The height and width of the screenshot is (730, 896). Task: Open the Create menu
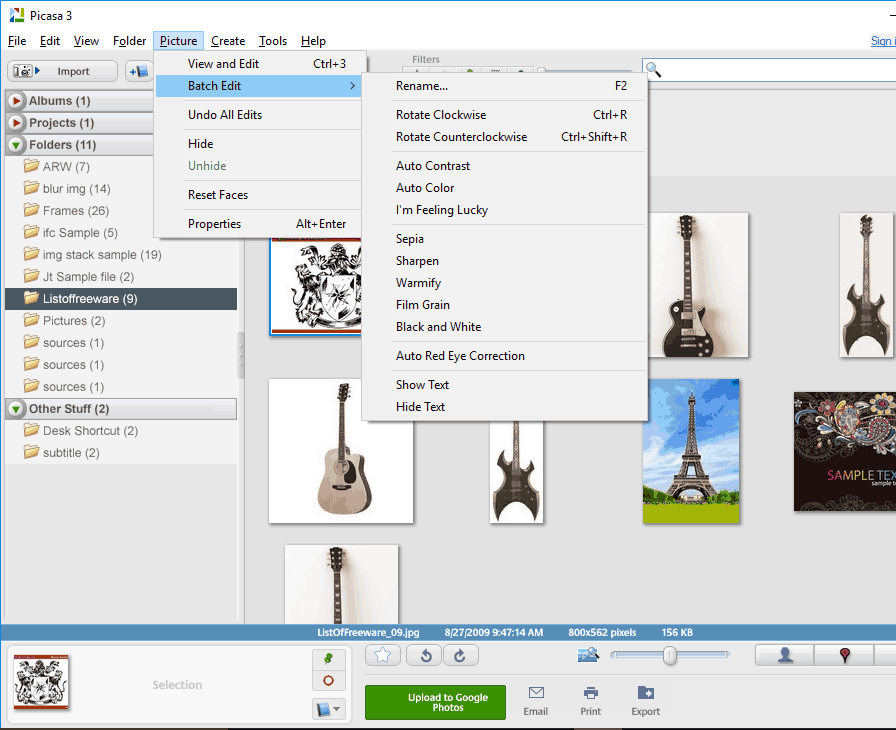(x=228, y=41)
